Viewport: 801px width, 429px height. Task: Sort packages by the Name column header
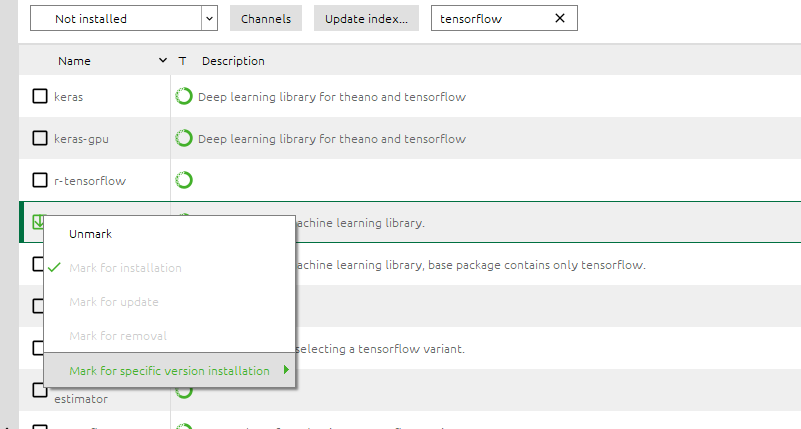[74, 61]
